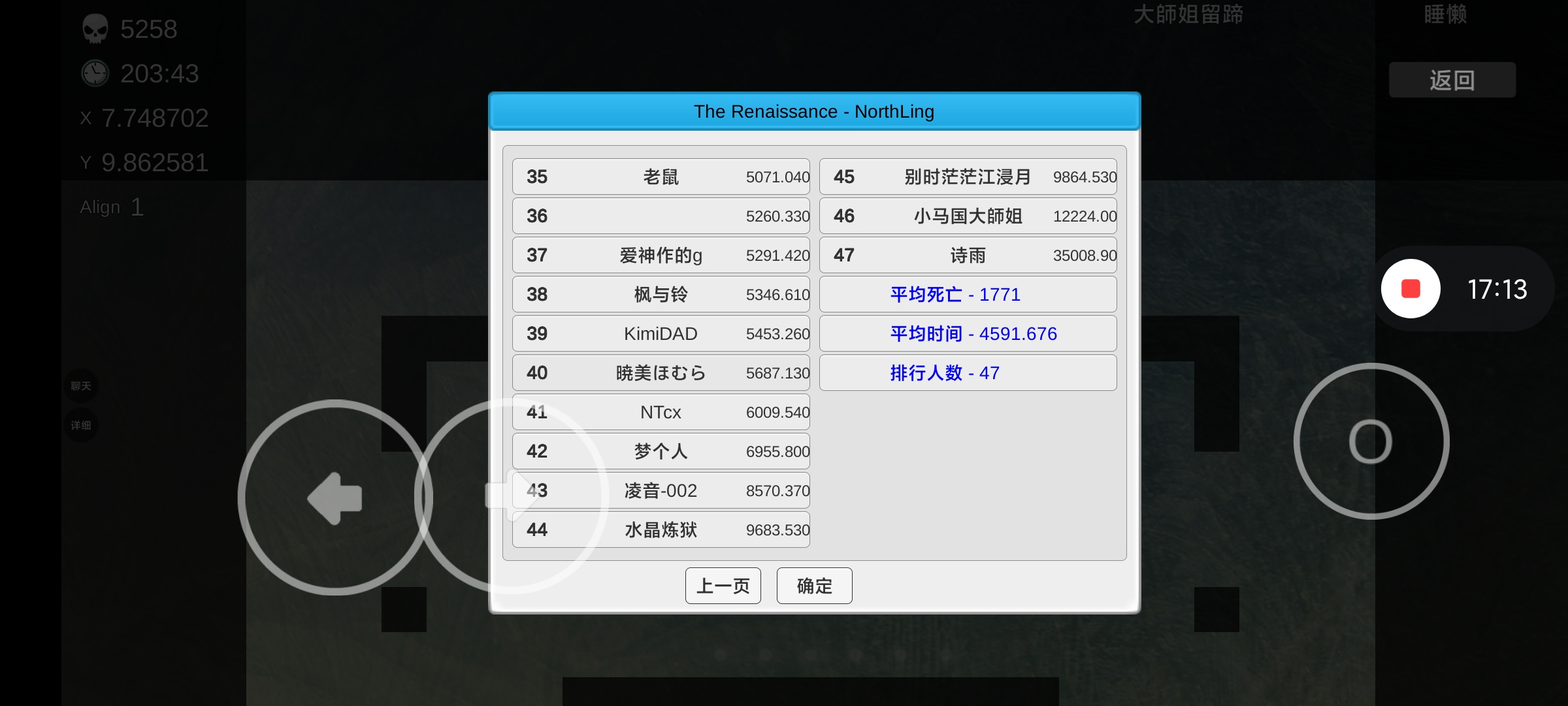
Task: Select rank 39 row KimiDAD
Action: point(661,333)
